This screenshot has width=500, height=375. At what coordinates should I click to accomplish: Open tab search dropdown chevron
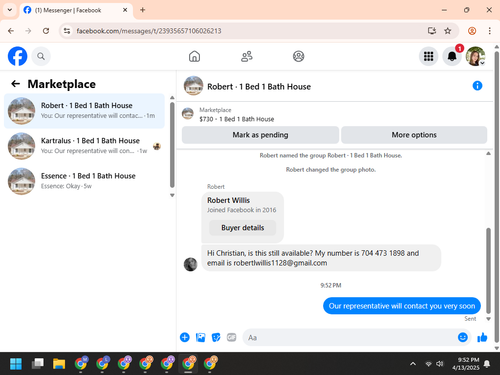[x=10, y=10]
